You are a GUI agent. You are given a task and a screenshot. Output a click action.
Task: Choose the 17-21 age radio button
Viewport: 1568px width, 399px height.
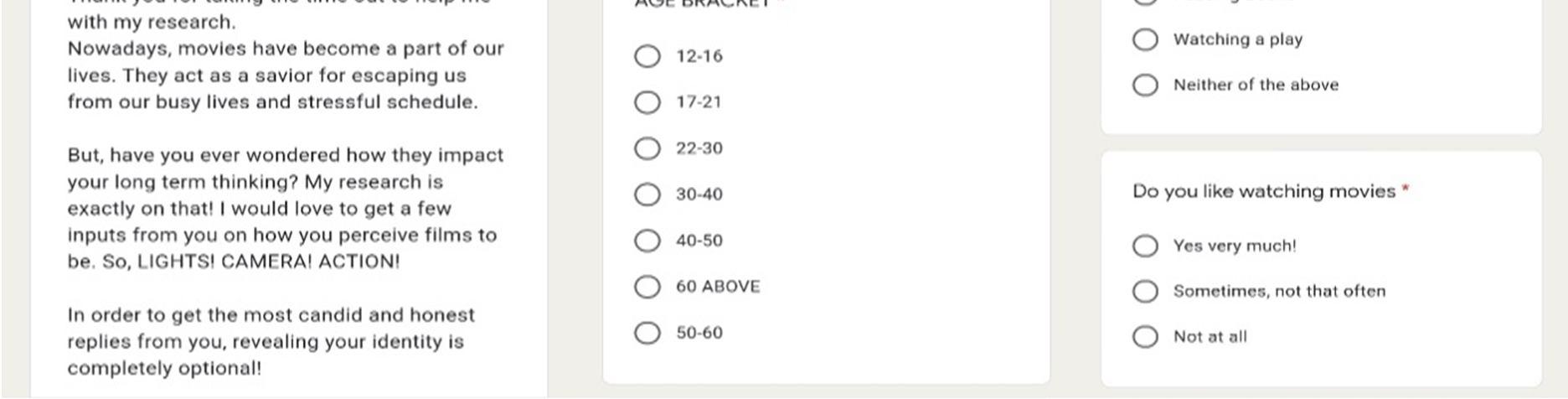coord(647,102)
